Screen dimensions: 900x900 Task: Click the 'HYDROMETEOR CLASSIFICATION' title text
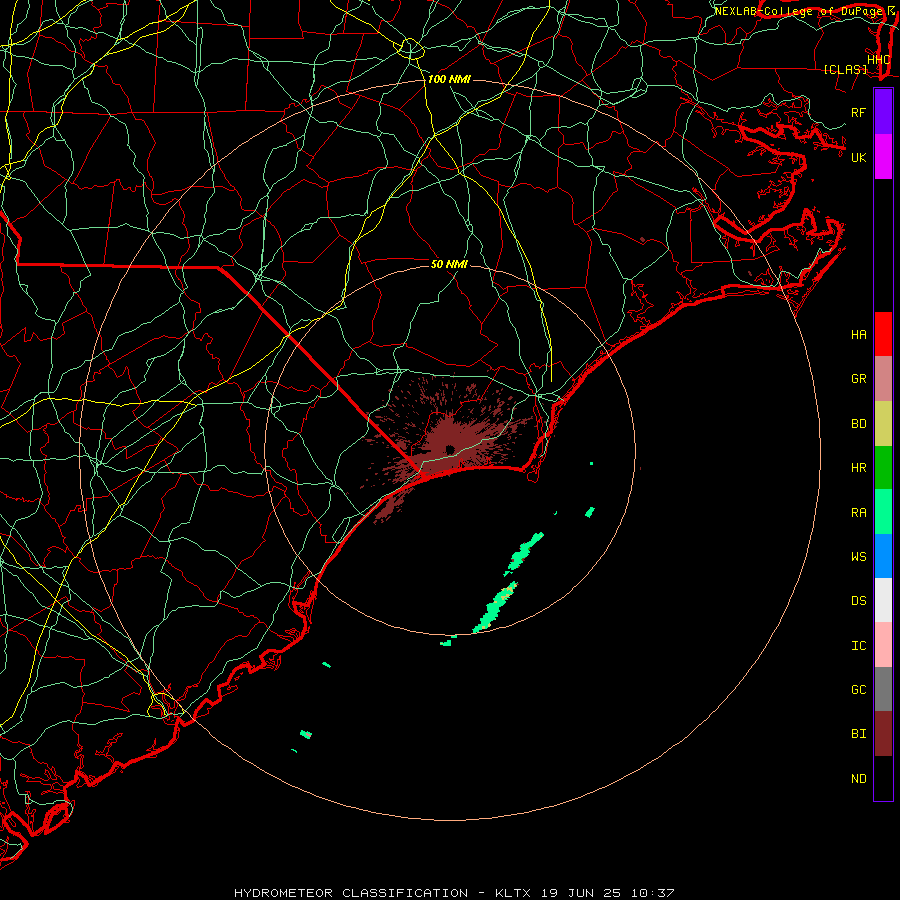tap(351, 893)
